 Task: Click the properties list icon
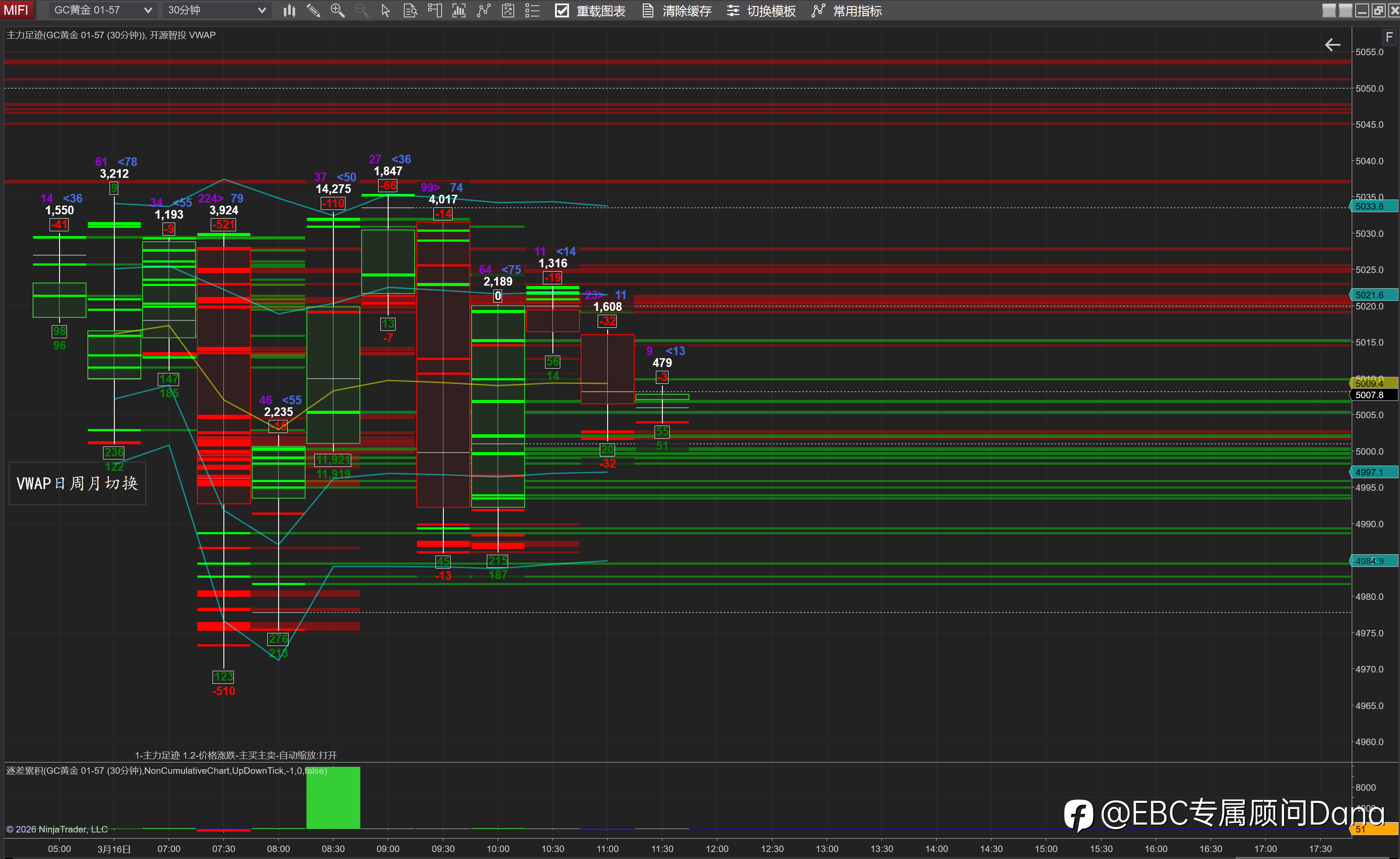[532, 10]
